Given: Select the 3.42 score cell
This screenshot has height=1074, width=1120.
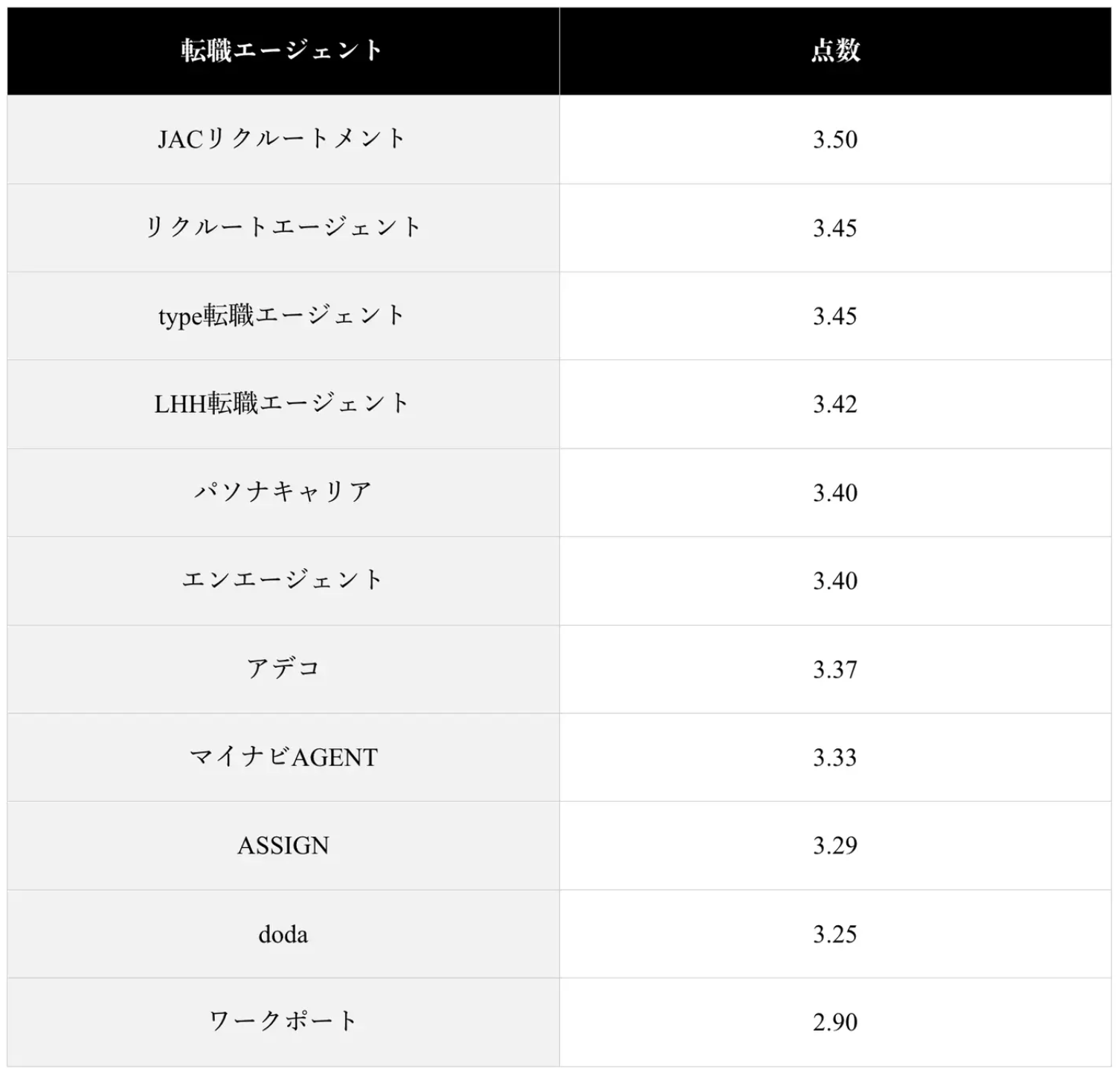Looking at the screenshot, I should [x=835, y=404].
